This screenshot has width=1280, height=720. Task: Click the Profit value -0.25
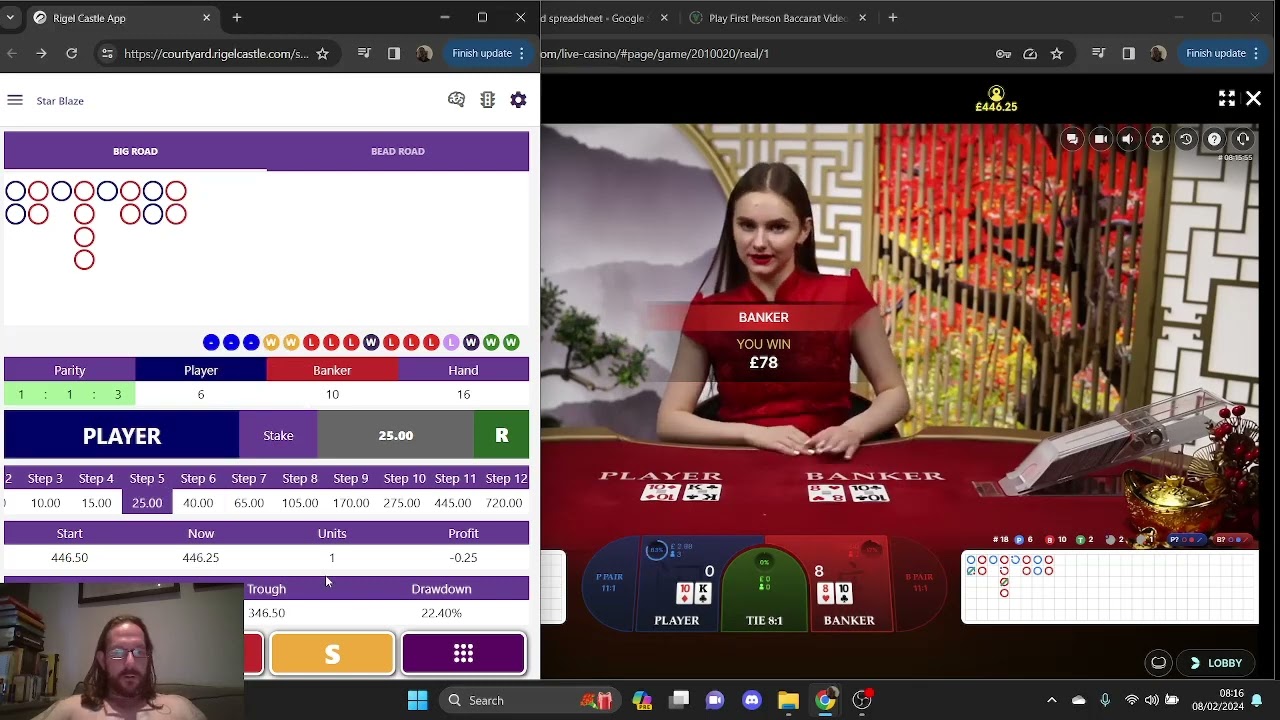(463, 557)
